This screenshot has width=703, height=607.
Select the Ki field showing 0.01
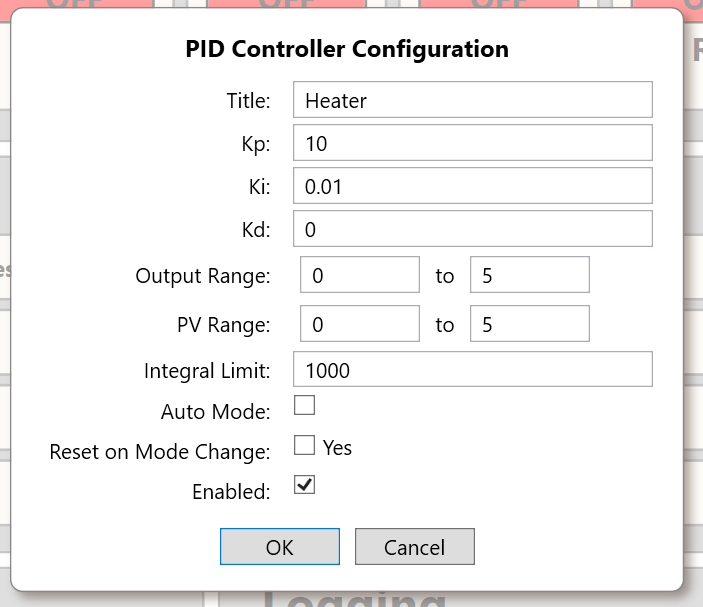pos(473,186)
